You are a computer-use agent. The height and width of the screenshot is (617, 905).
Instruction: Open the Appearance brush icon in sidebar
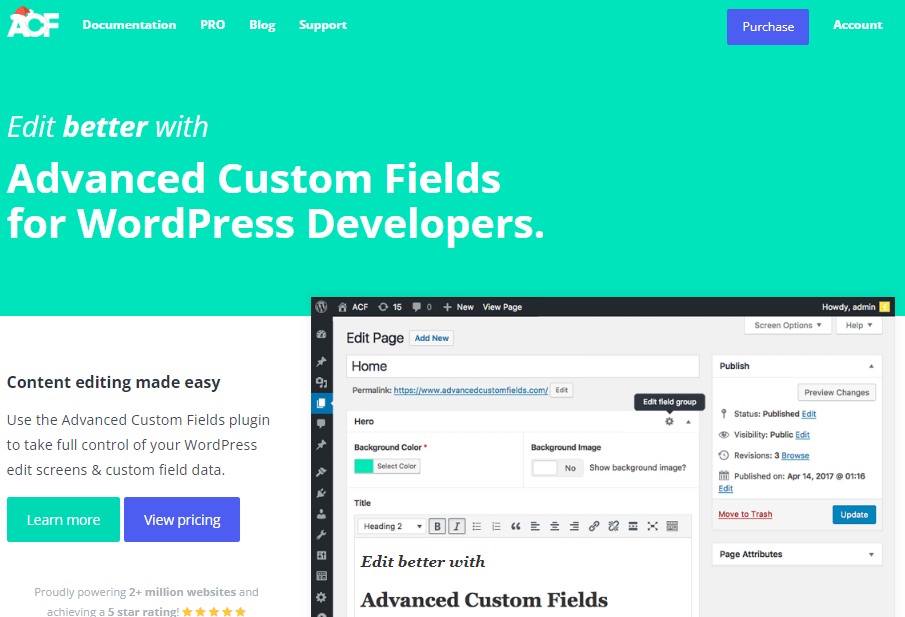pyautogui.click(x=321, y=472)
